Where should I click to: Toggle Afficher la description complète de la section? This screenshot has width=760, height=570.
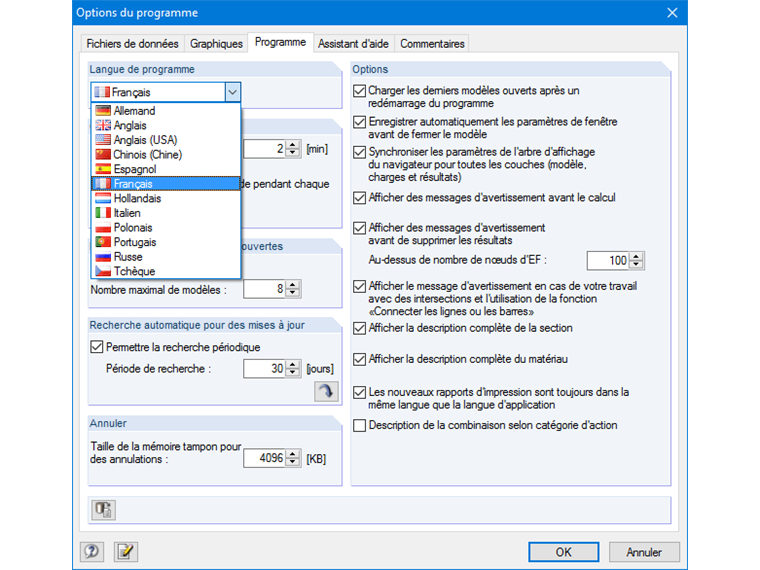[x=359, y=328]
